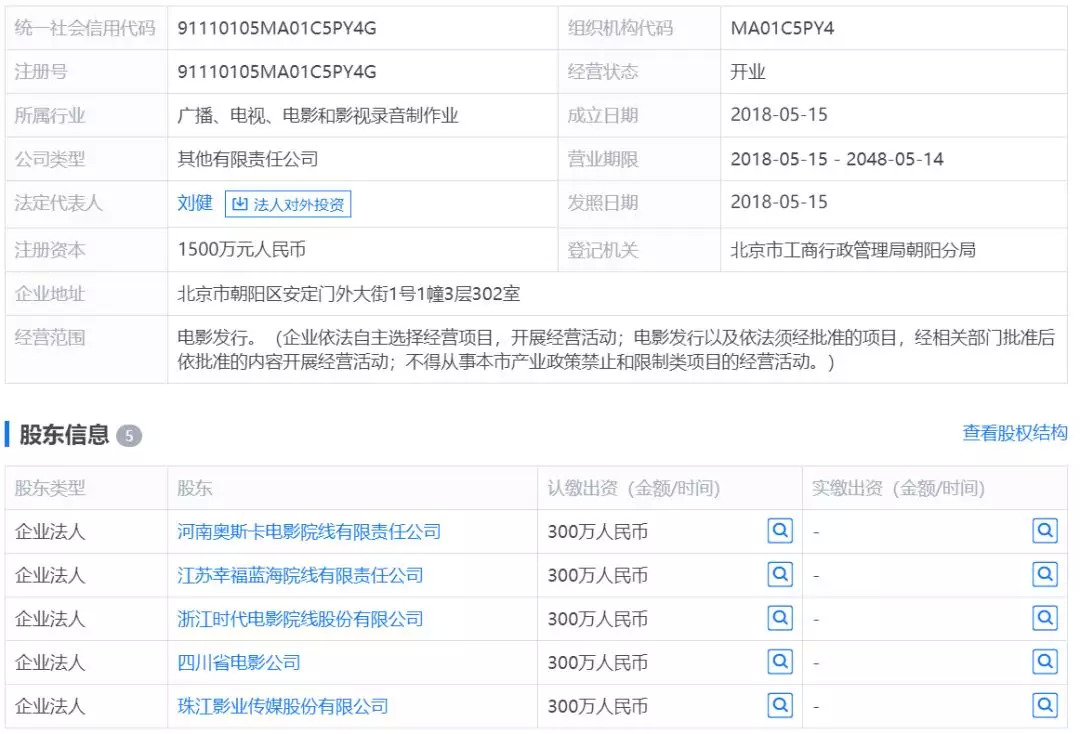Screen dimensions: 1080x734
Task: Click the 刘健 legal representative link
Action: click(195, 203)
